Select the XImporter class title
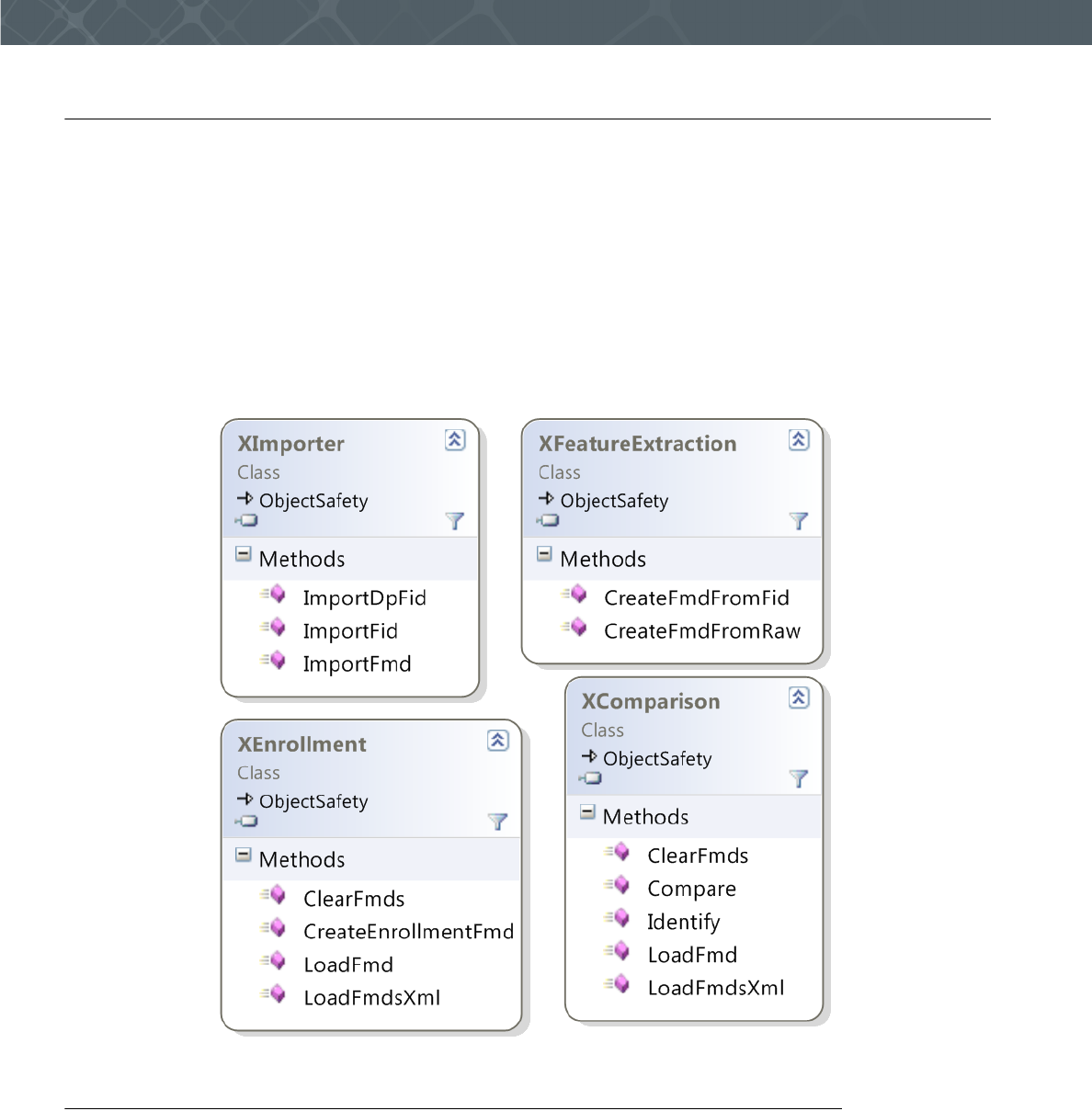Viewport: 1092px width, 1111px height. click(x=290, y=444)
